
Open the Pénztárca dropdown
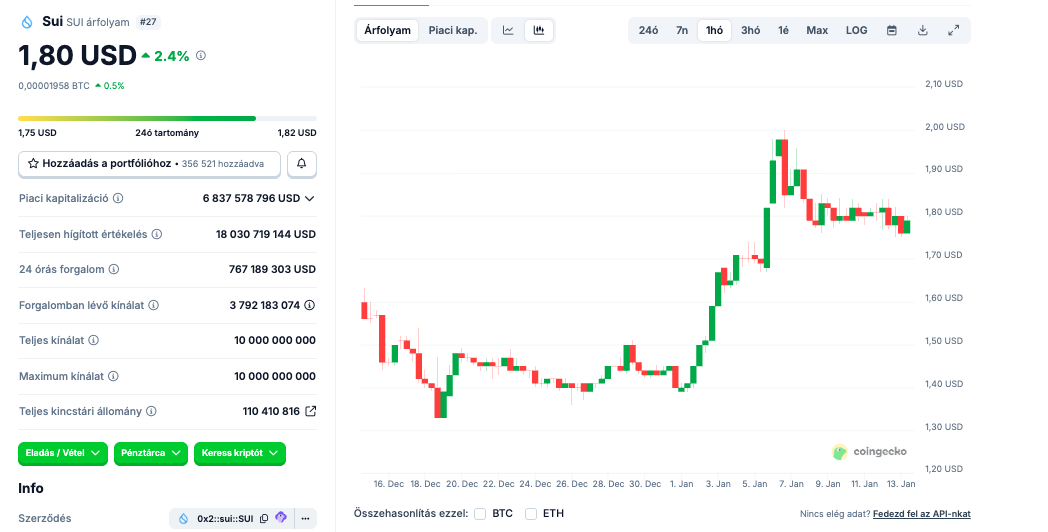click(151, 453)
